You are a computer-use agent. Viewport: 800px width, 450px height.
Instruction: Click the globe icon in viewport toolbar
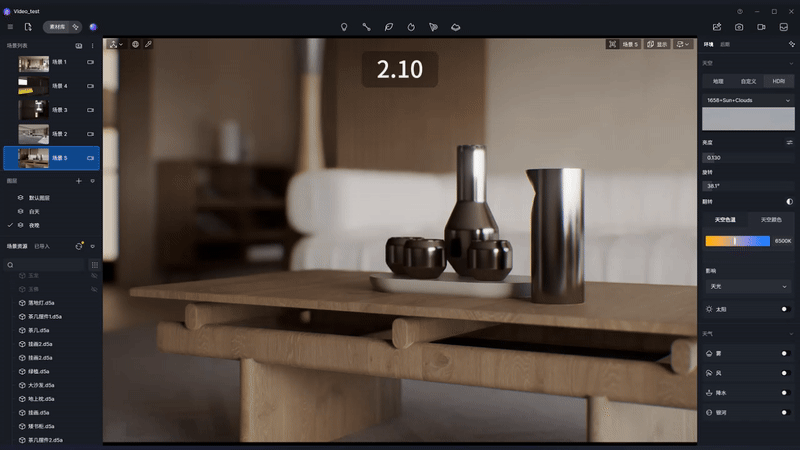point(135,44)
